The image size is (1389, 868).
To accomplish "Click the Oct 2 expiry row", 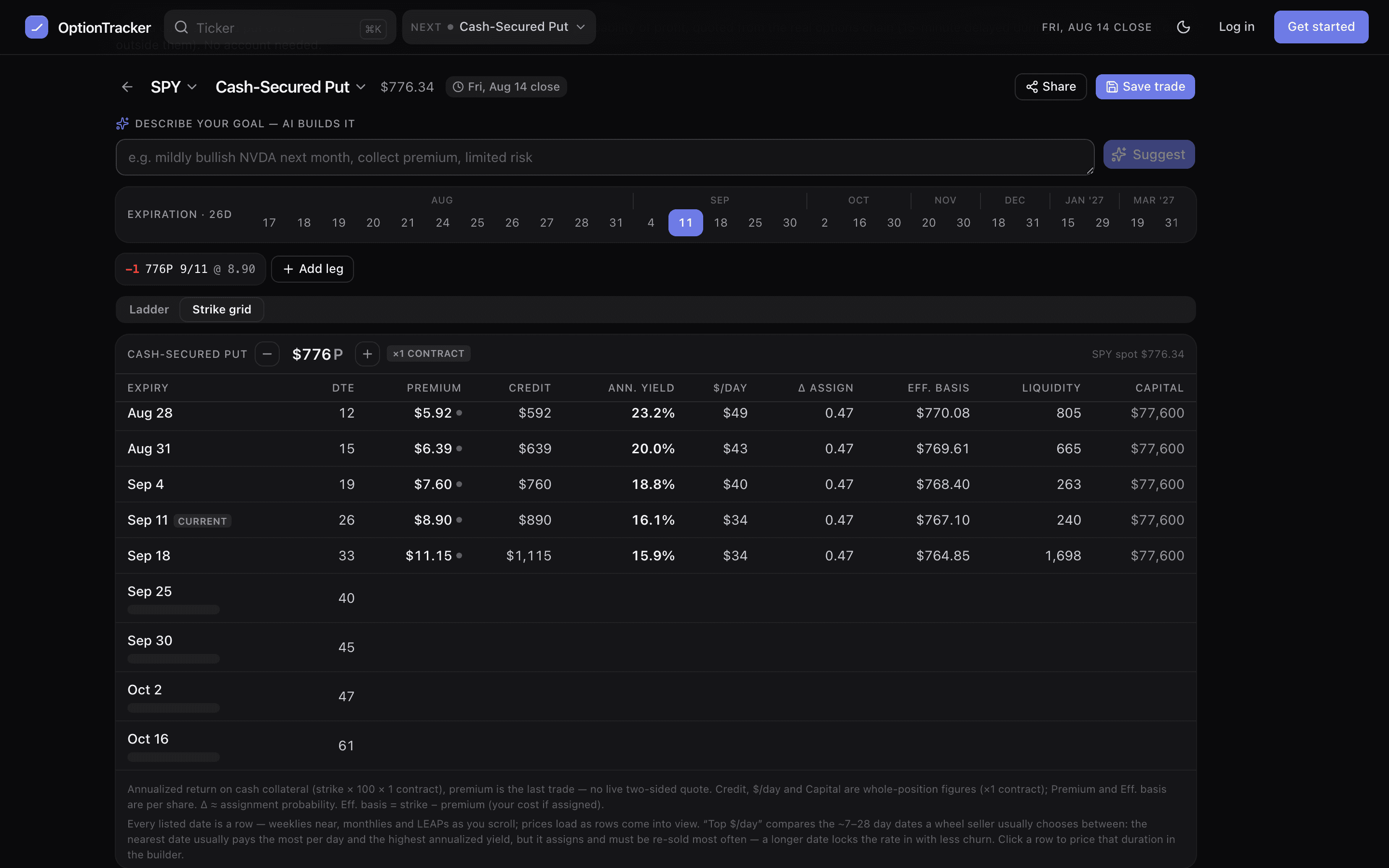I will [655, 696].
